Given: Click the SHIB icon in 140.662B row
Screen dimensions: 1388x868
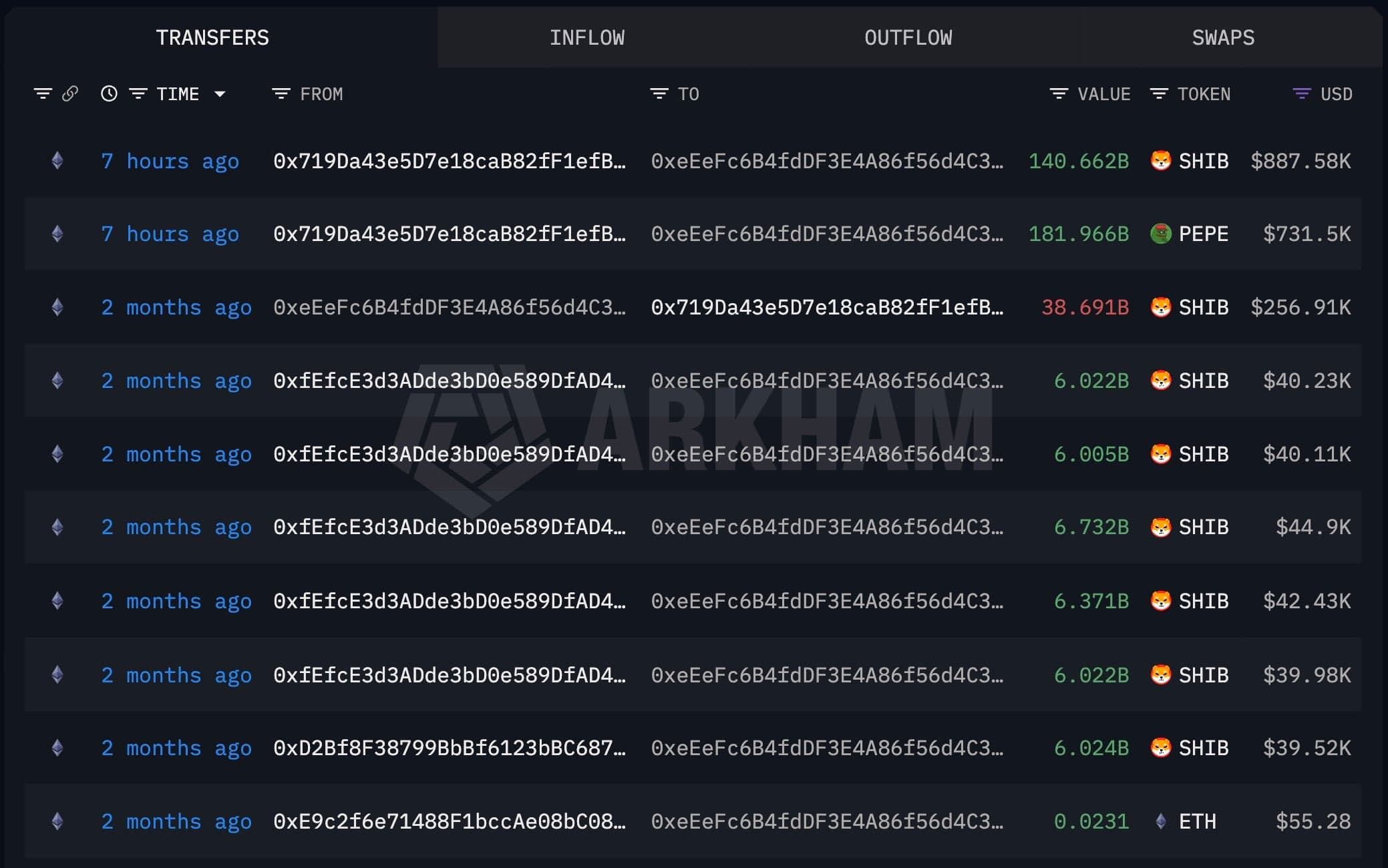Looking at the screenshot, I should (1161, 161).
